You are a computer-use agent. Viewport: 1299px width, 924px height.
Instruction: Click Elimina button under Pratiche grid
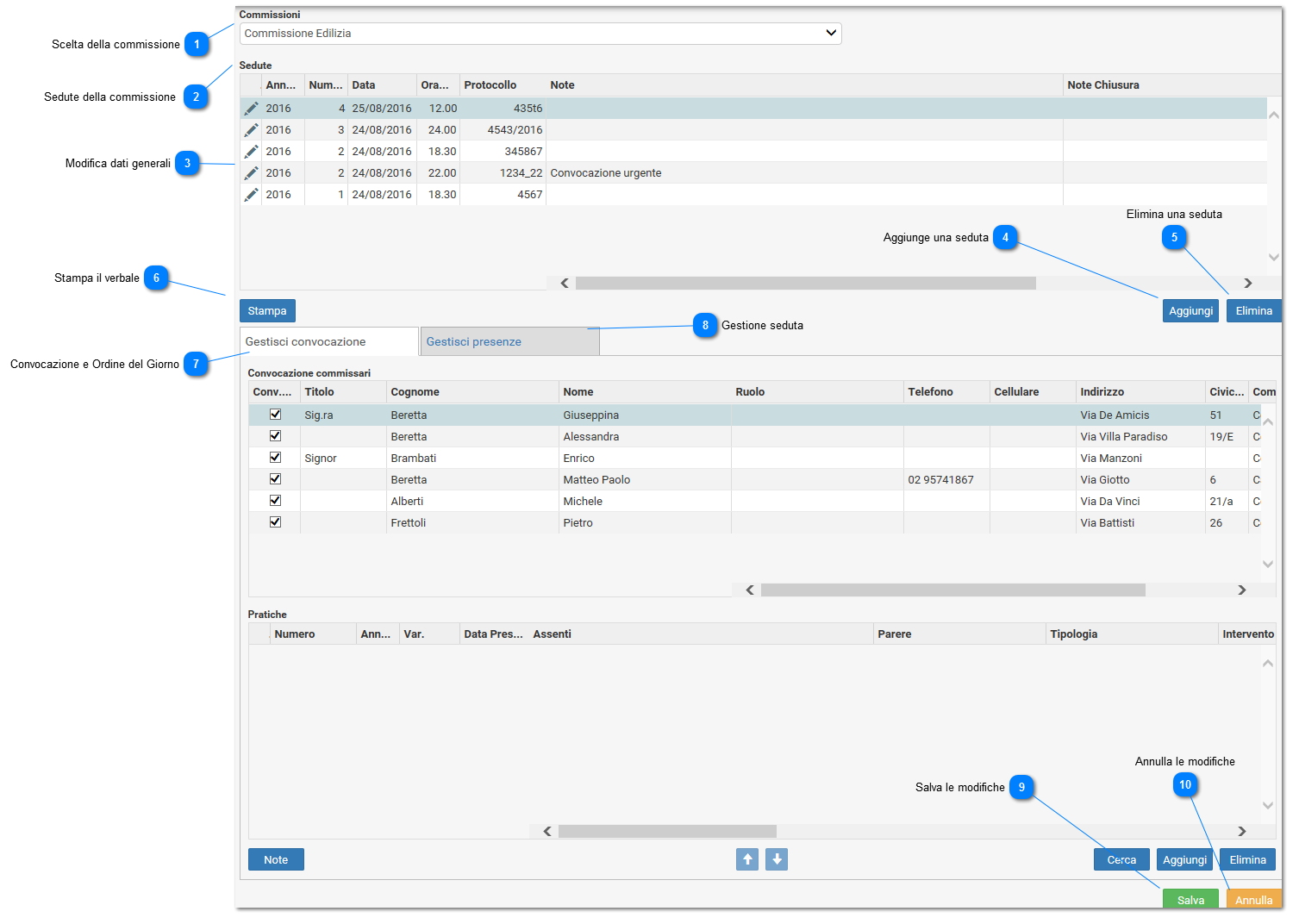pyautogui.click(x=1247, y=859)
